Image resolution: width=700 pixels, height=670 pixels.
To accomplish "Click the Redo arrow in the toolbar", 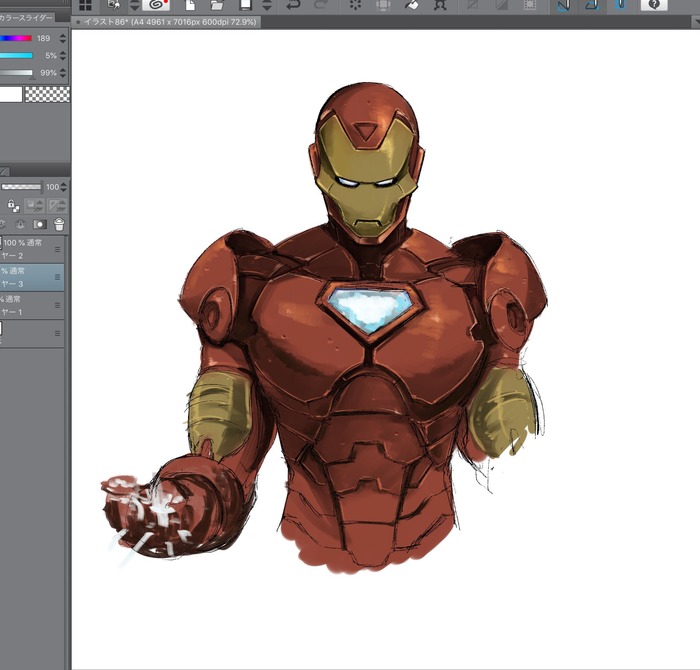I will [321, 5].
